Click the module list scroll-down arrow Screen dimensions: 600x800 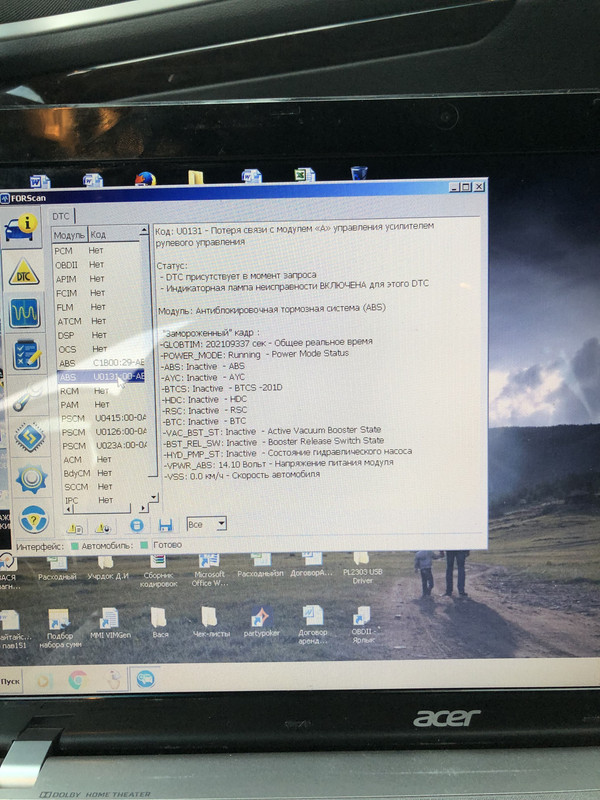(154, 497)
